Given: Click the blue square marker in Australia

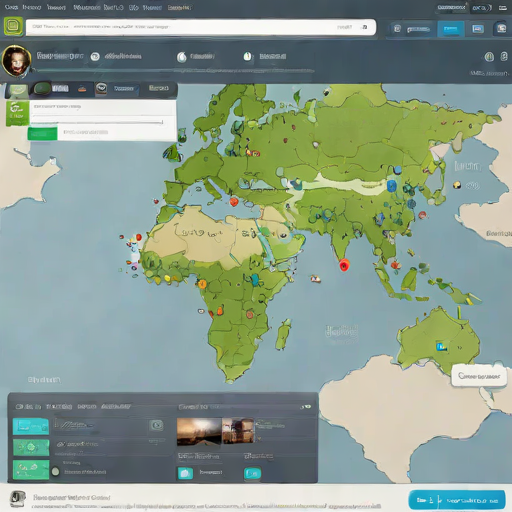Looking at the screenshot, I should tap(441, 346).
